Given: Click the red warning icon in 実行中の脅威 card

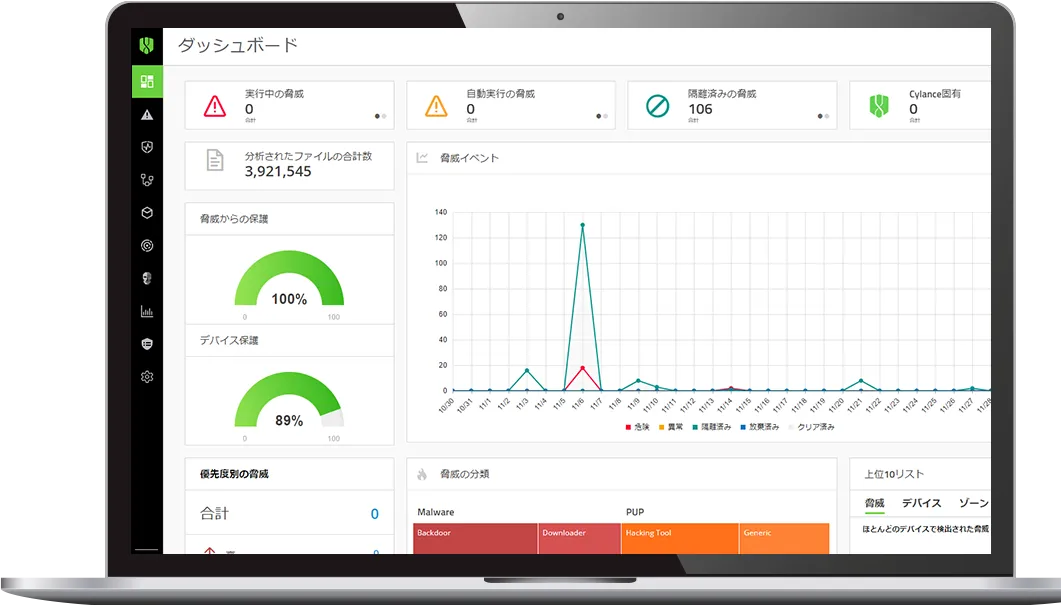Looking at the screenshot, I should coord(215,106).
